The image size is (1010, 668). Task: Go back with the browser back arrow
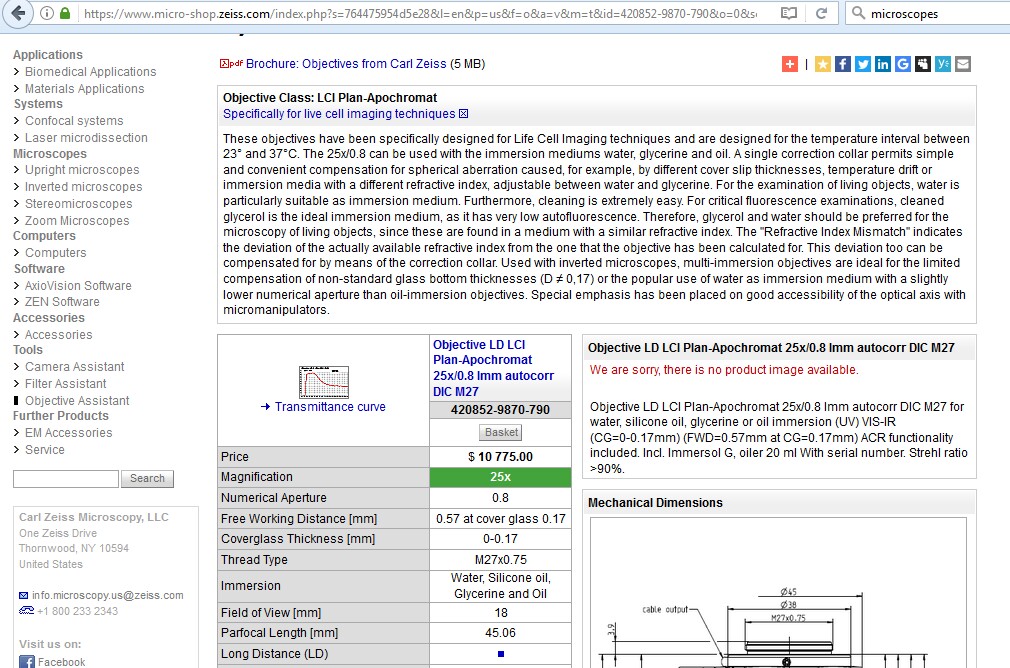(x=18, y=13)
